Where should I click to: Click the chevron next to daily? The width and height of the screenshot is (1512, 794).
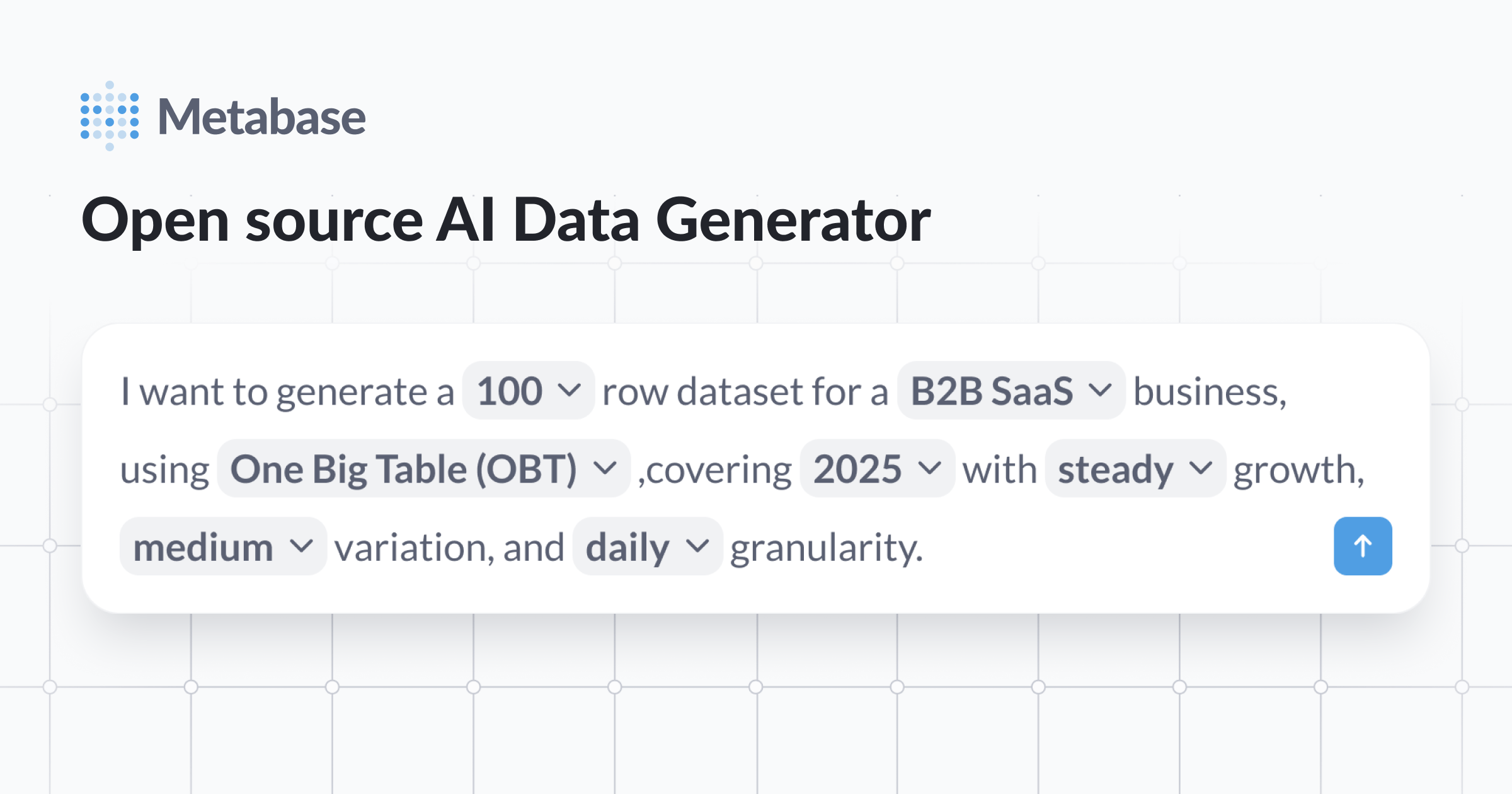(x=697, y=546)
